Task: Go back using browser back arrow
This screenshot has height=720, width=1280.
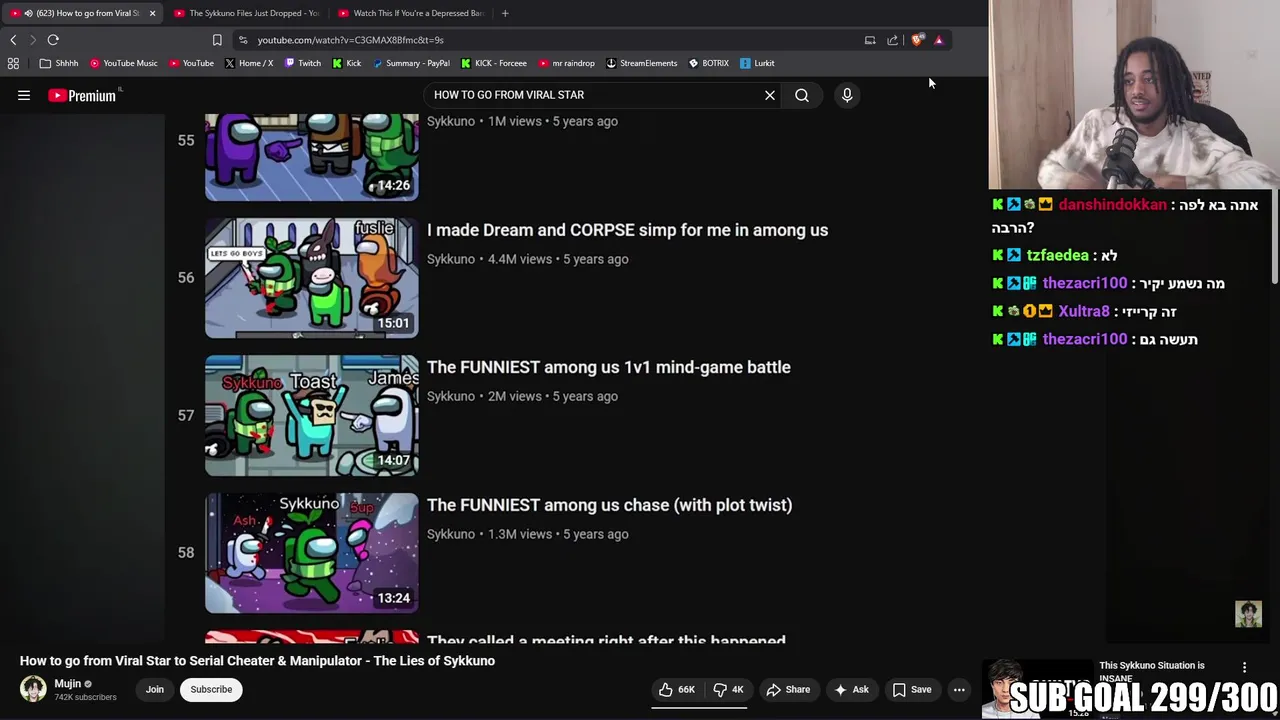Action: click(x=13, y=40)
